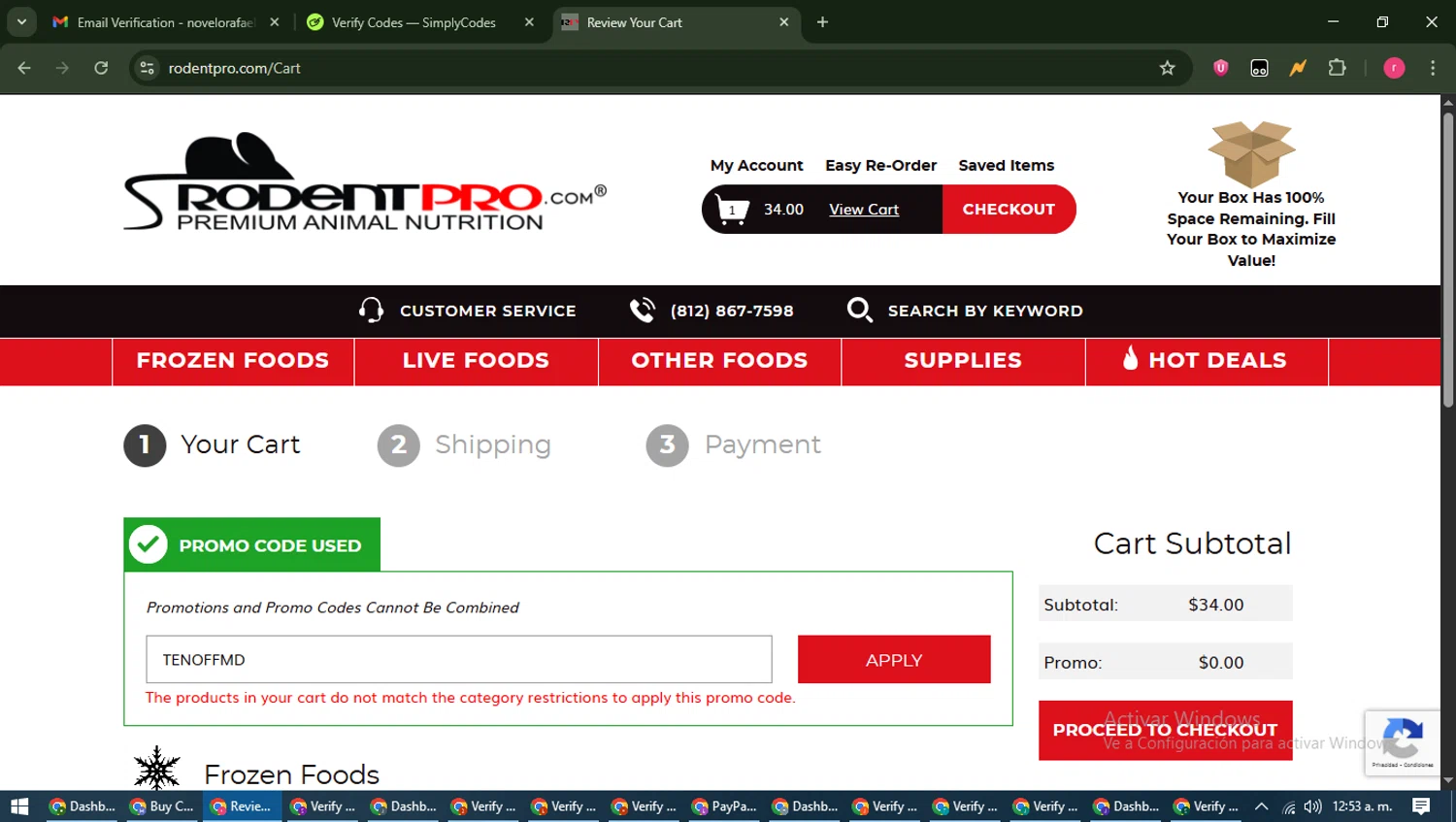Image resolution: width=1456 pixels, height=822 pixels.
Task: Click the cardboard box icon
Action: 1251,153
